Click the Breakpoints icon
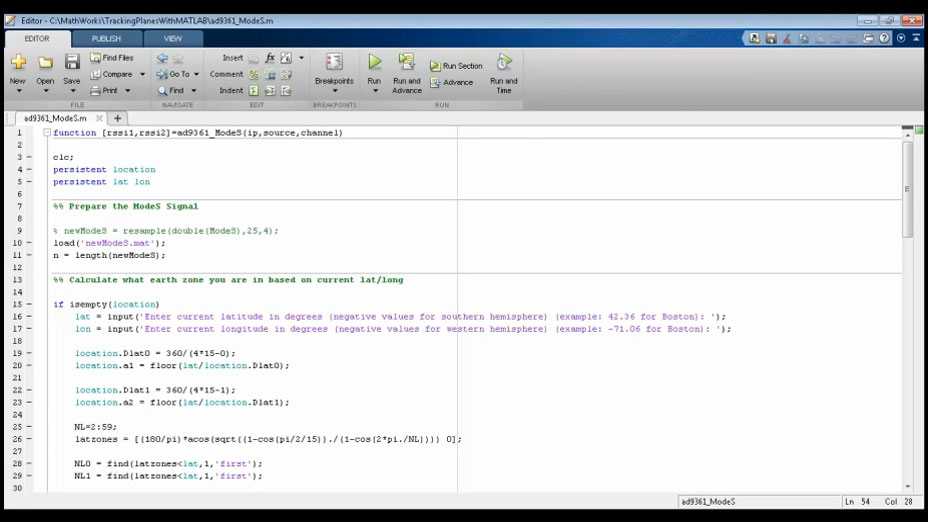 tap(334, 62)
